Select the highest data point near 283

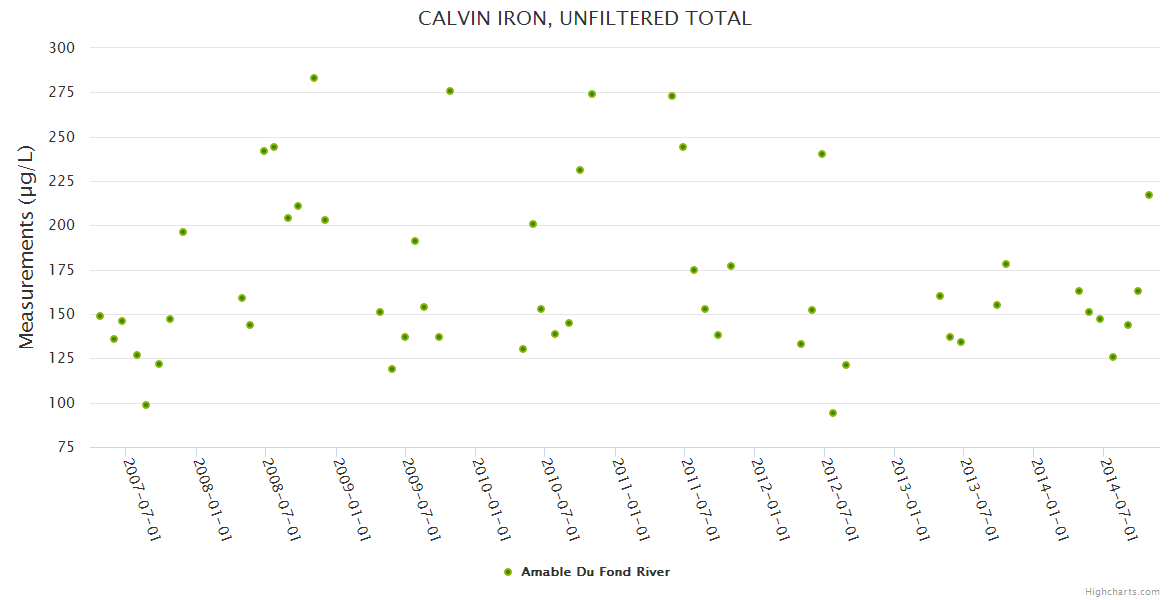click(x=314, y=78)
